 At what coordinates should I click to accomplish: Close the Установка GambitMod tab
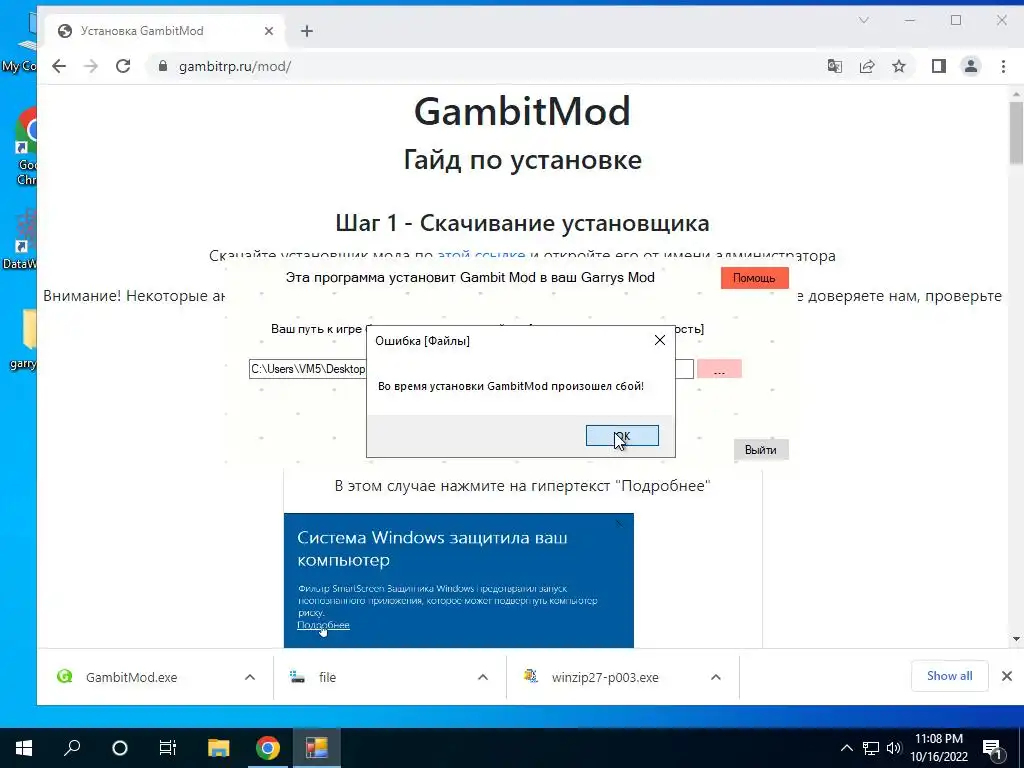tap(268, 31)
